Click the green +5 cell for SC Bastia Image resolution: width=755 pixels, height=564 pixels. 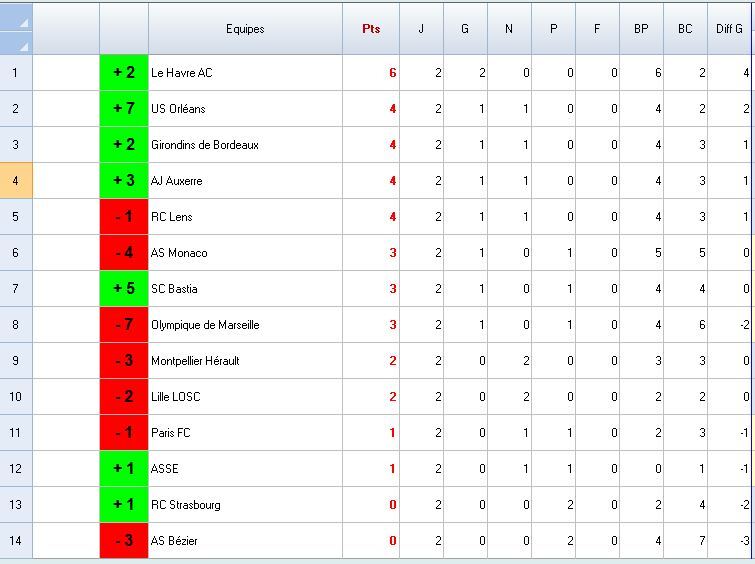[124, 289]
